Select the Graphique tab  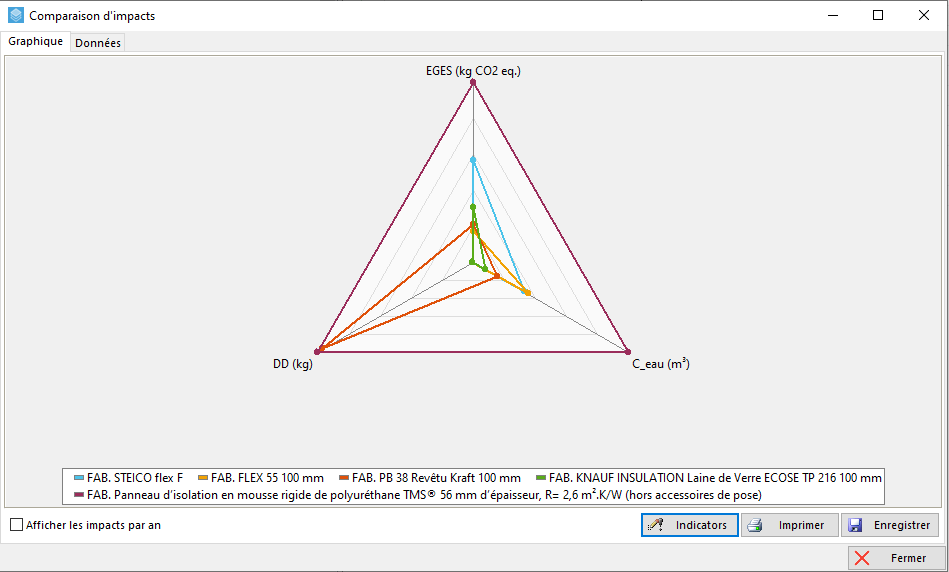click(x=35, y=41)
